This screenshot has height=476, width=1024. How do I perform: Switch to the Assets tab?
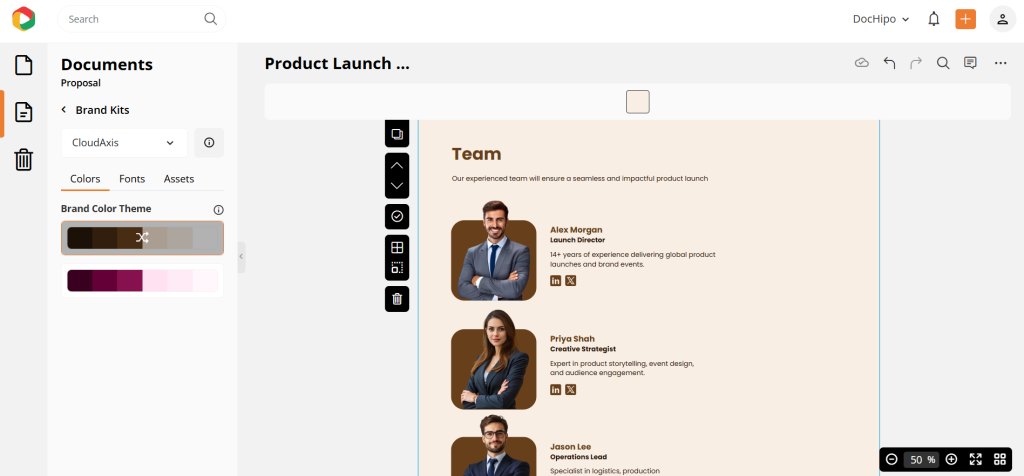click(179, 179)
